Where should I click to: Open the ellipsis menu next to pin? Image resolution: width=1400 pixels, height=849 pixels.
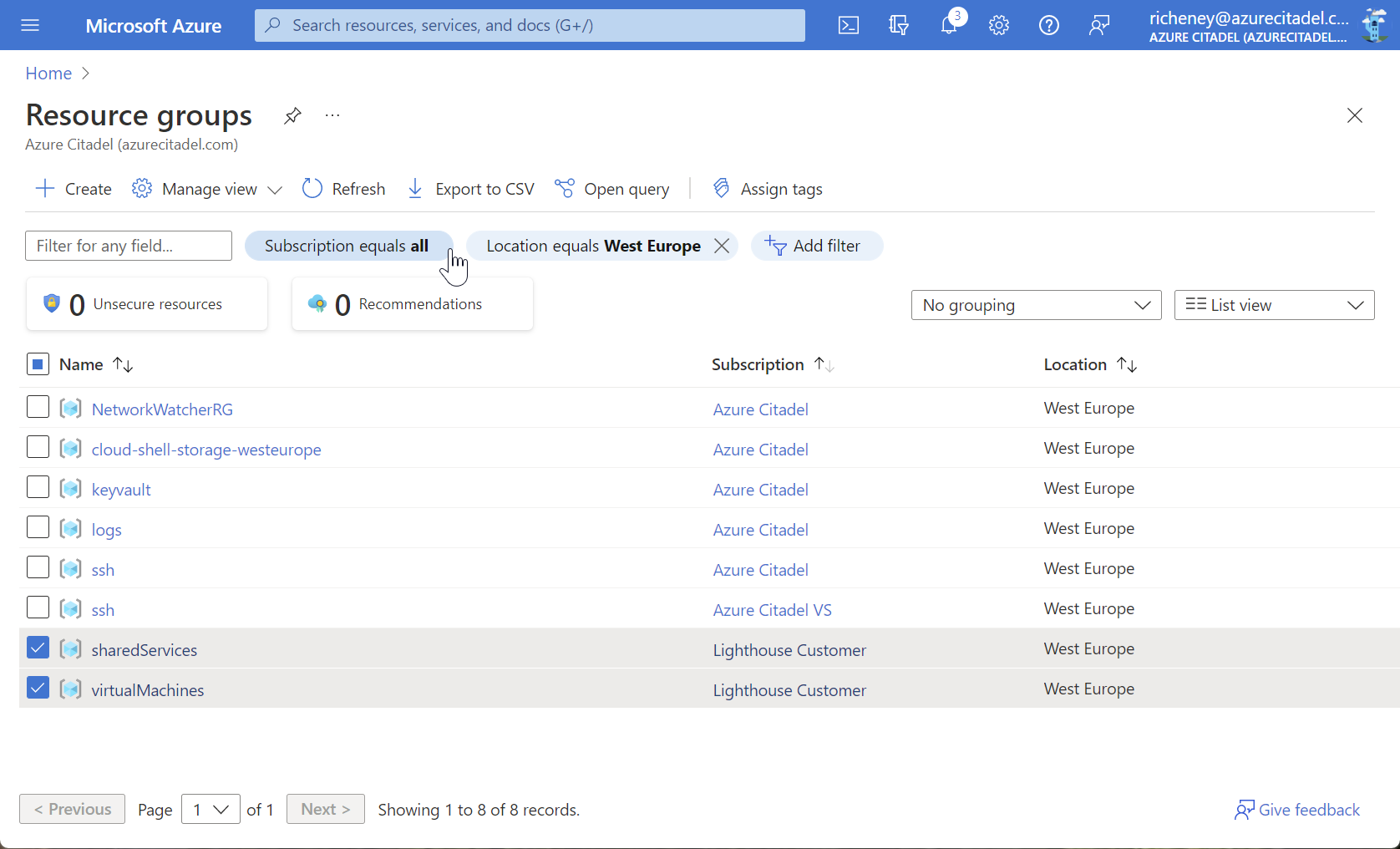click(332, 115)
